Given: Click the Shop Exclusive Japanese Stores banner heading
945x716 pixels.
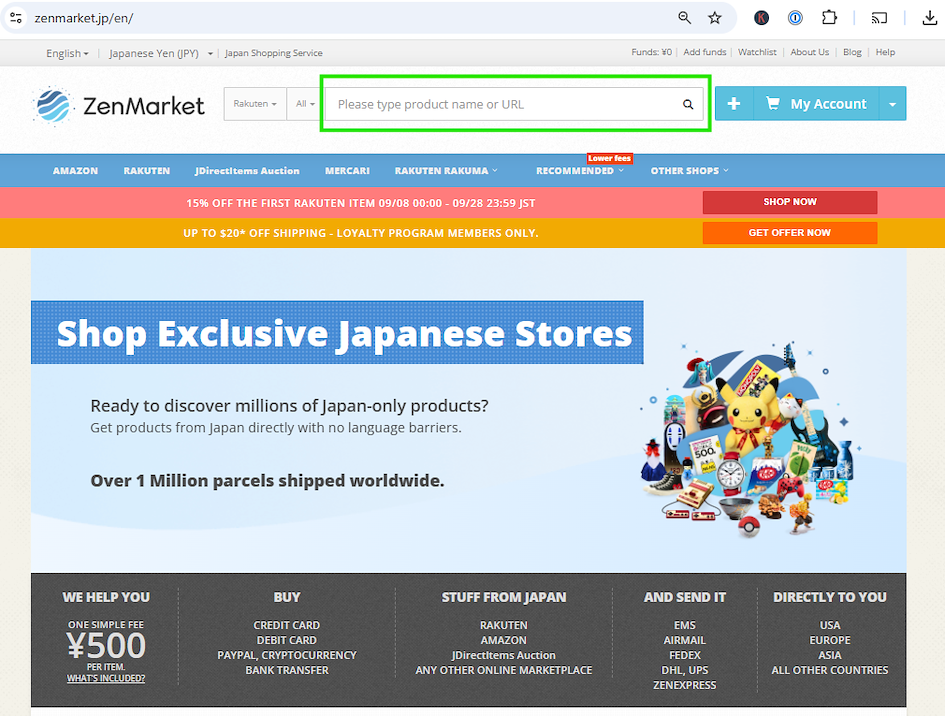Looking at the screenshot, I should tap(344, 333).
